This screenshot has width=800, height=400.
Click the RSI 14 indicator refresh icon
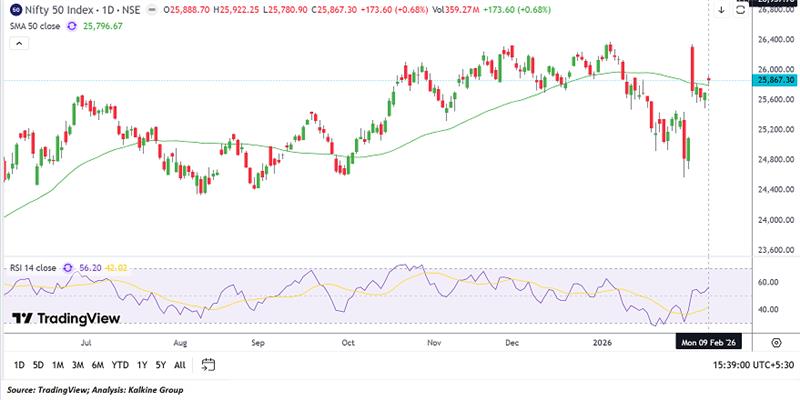click(68, 268)
